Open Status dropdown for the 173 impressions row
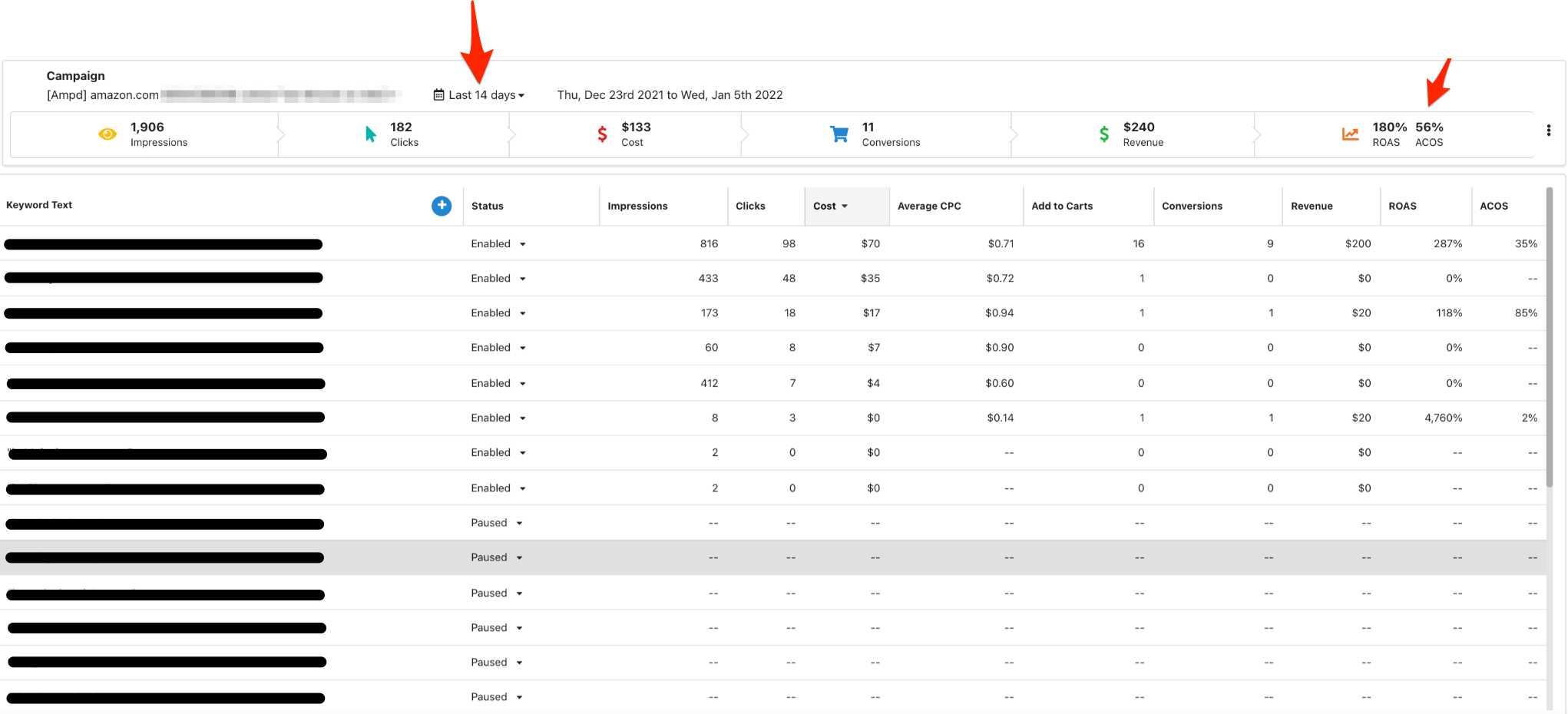The height and width of the screenshot is (714, 1568). pyautogui.click(x=498, y=313)
